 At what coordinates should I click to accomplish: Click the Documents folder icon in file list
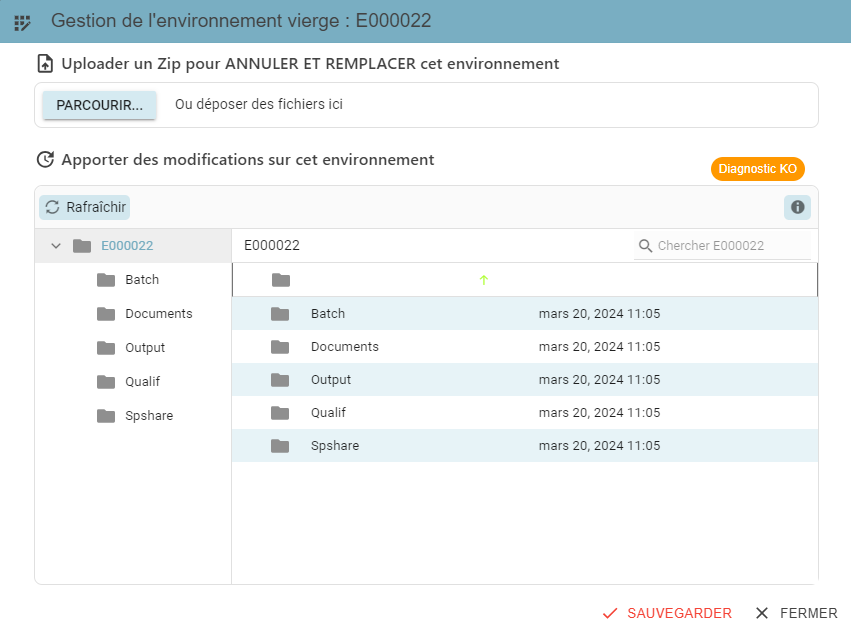[x=280, y=347]
